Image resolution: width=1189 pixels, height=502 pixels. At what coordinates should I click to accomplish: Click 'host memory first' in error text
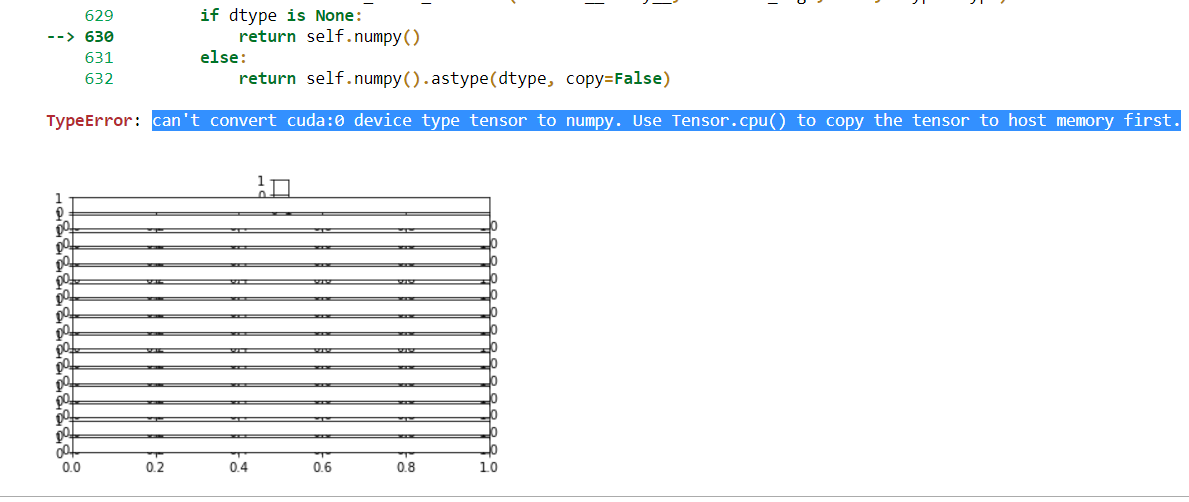coord(1092,121)
